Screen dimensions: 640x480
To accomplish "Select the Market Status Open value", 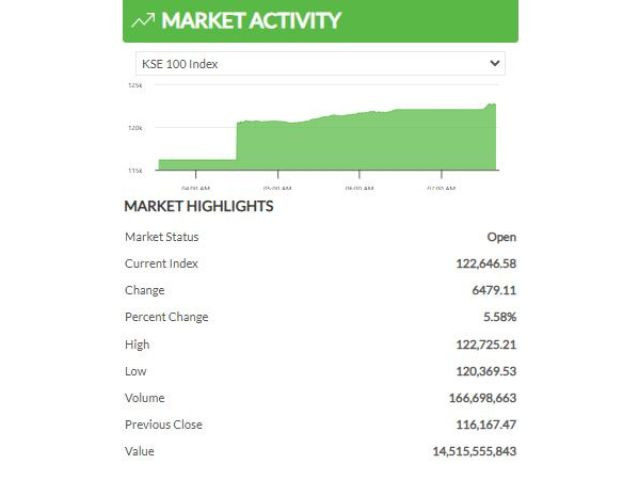I will [502, 237].
